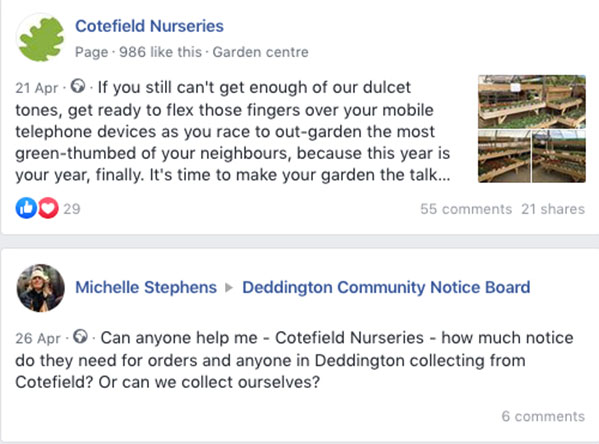Screen dimensions: 599x444
Task: Click globe privacy icon beside 26 Apr
Action: pos(80,336)
